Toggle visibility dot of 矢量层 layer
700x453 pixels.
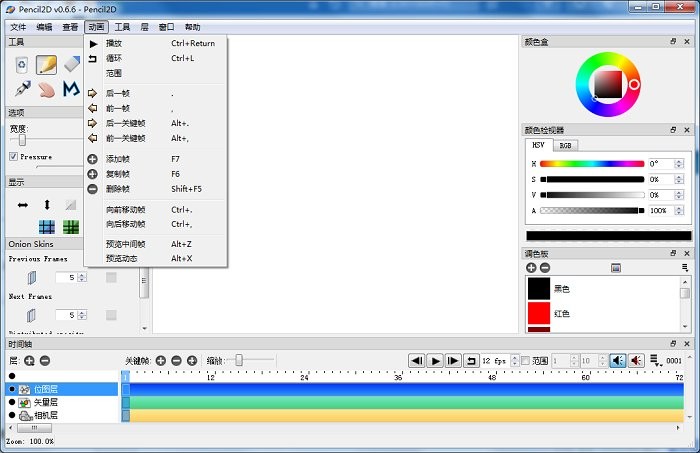[12, 402]
